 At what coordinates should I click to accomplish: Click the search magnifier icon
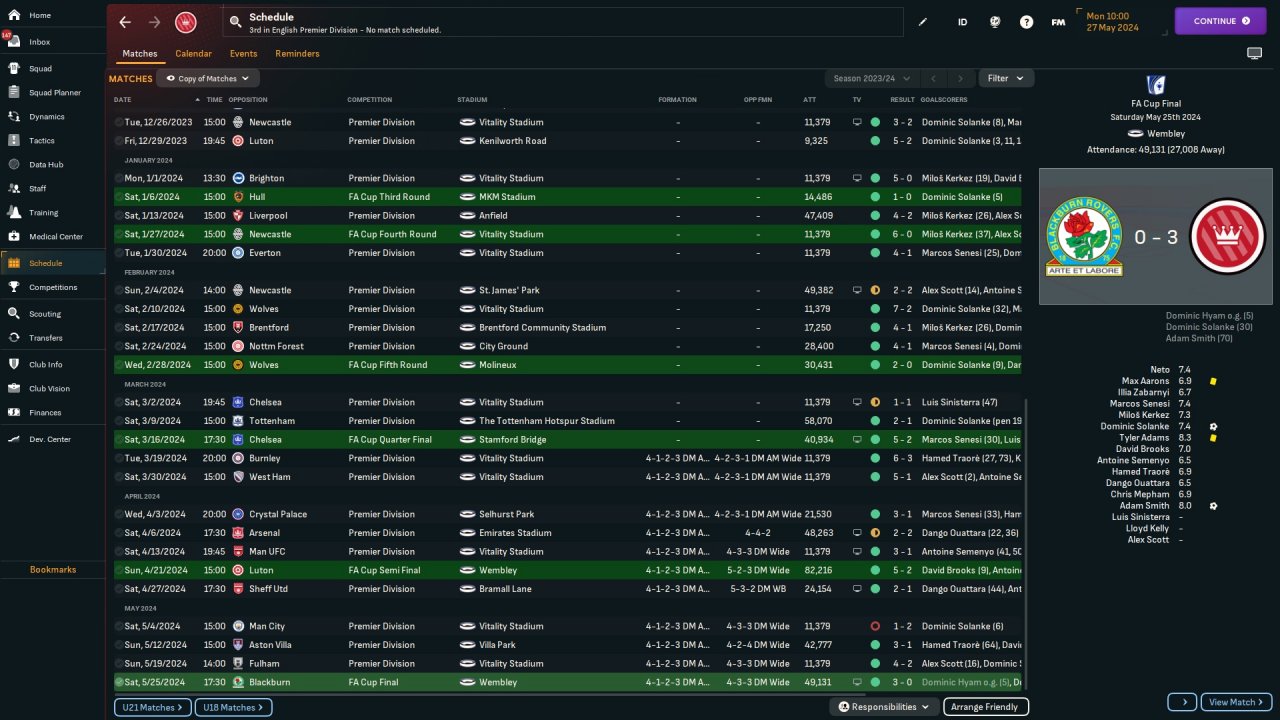[x=235, y=21]
